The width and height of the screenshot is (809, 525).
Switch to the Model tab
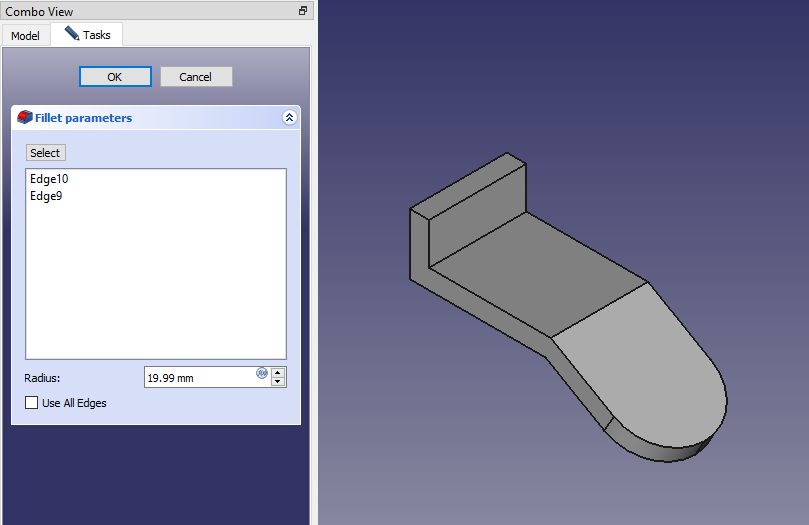coord(25,36)
